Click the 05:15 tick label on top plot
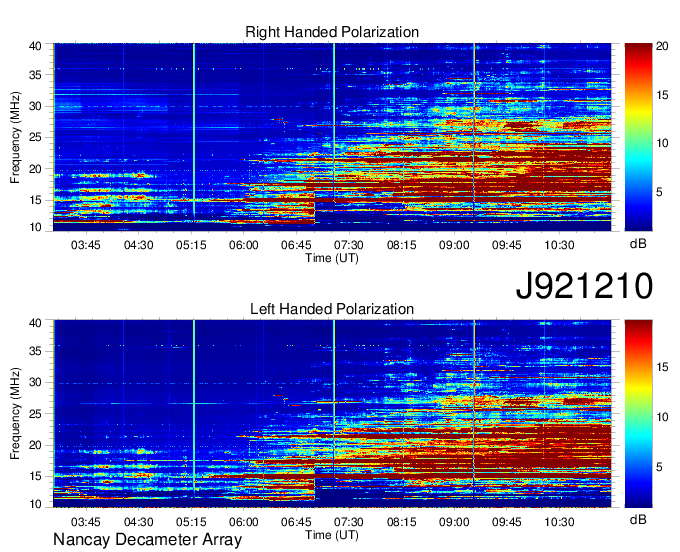680x552 pixels. coord(191,245)
